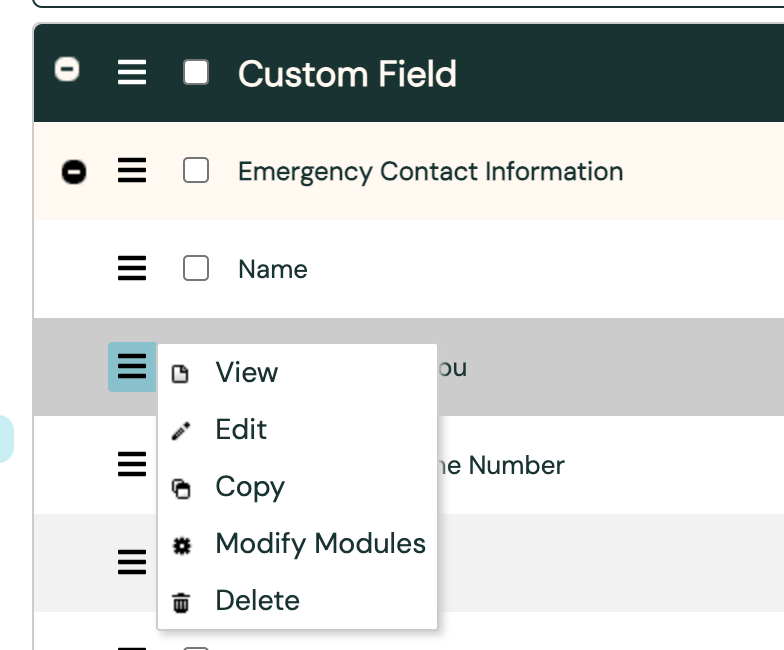784x650 pixels.
Task: Click the gear icon for Modify Modules
Action: (181, 545)
